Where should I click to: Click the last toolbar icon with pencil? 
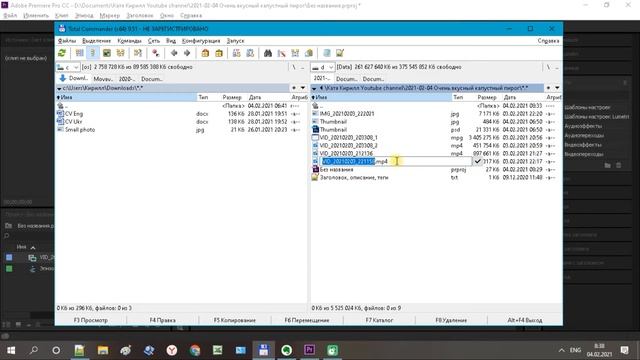[x=340, y=53]
